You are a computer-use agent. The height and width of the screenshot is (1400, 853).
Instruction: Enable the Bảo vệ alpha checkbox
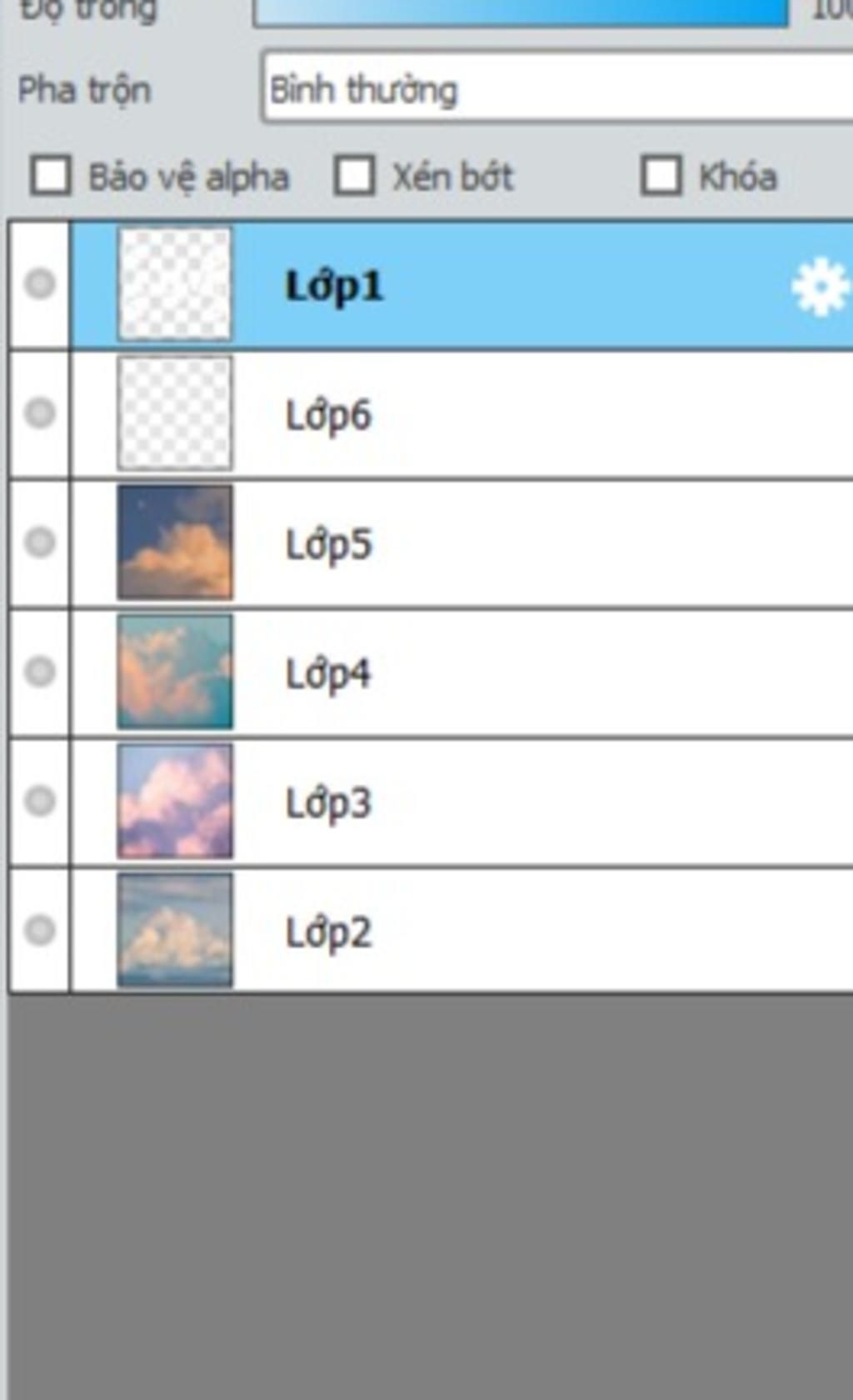click(x=51, y=176)
